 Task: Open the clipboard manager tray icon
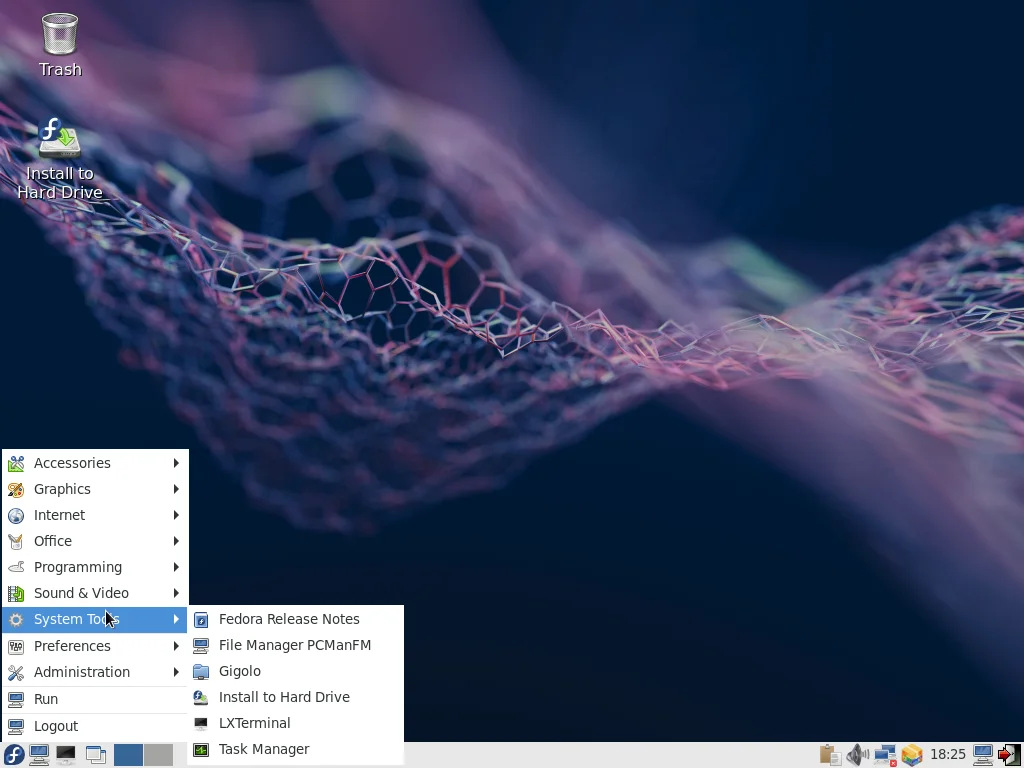click(830, 755)
